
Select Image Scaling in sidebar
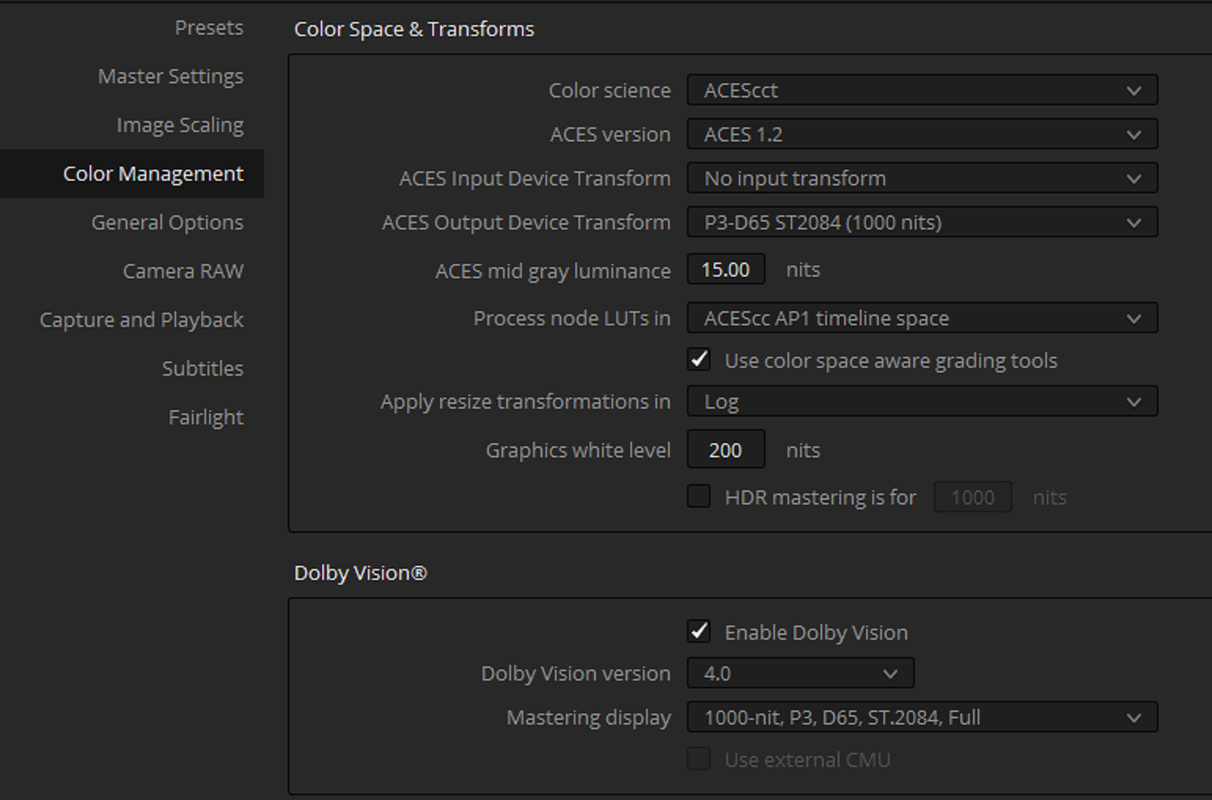point(179,125)
